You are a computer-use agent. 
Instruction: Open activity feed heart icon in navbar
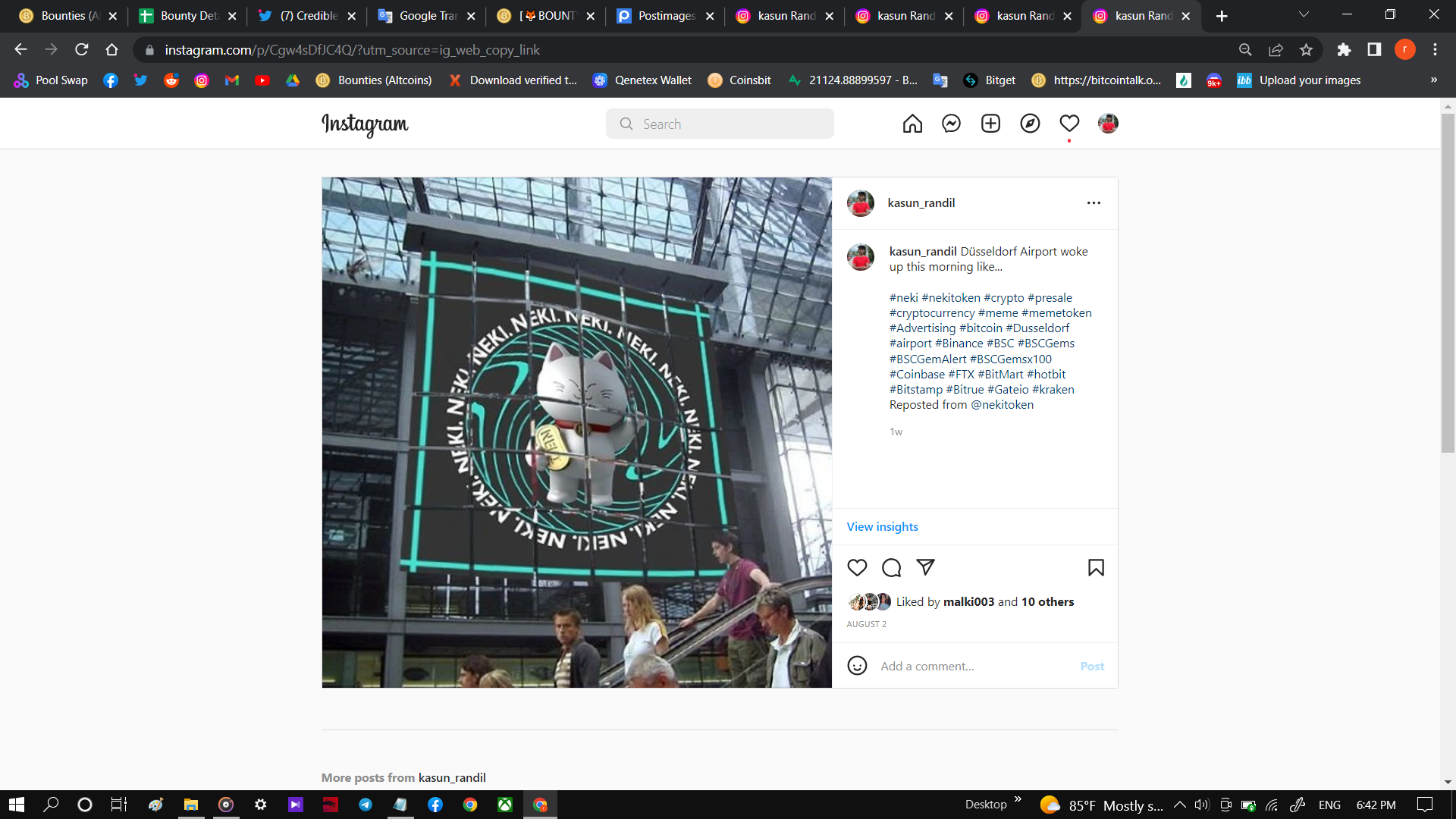tap(1069, 124)
